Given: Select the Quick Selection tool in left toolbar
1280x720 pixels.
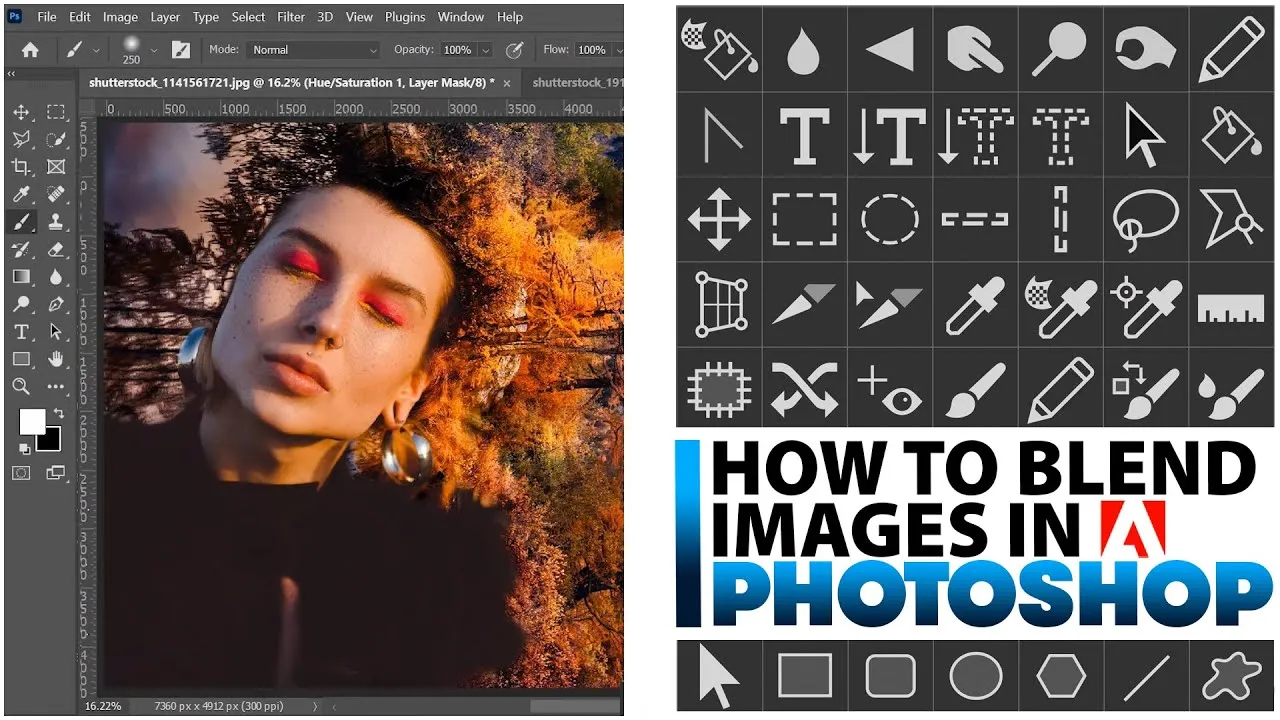Looking at the screenshot, I should pyautogui.click(x=56, y=139).
